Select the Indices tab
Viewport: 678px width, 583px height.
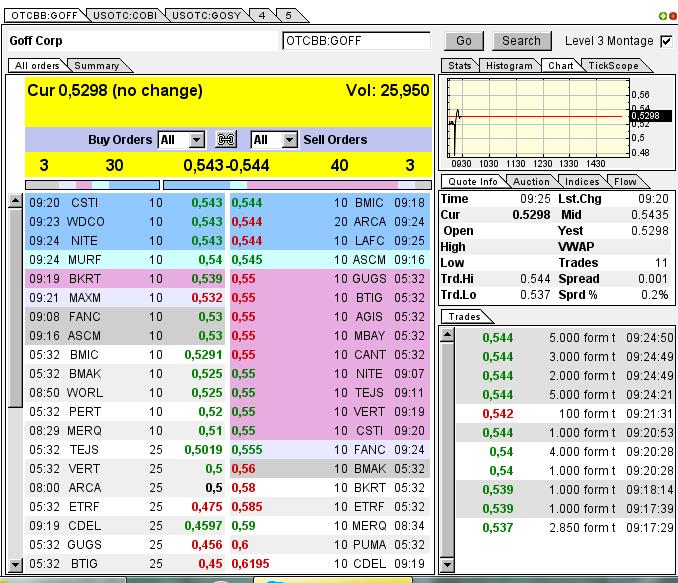(582, 182)
